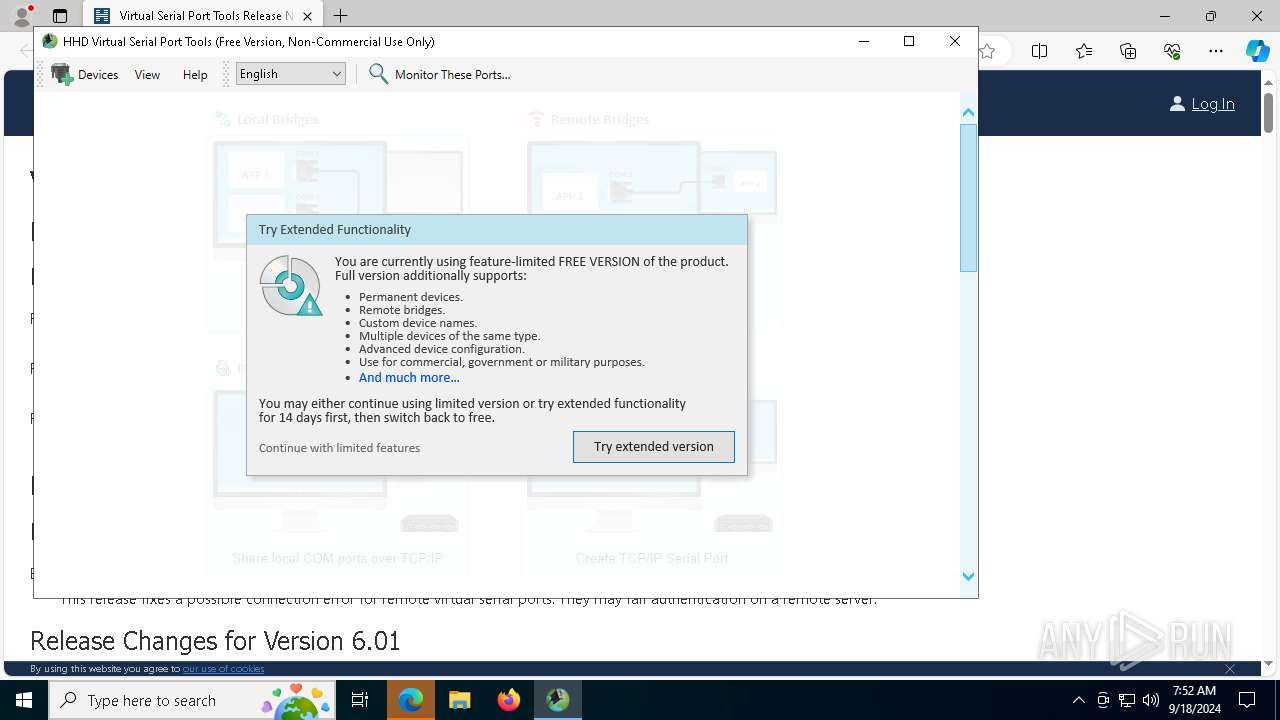The height and width of the screenshot is (720, 1280).
Task: Open the Copilot icon in browser
Action: [x=1258, y=52]
